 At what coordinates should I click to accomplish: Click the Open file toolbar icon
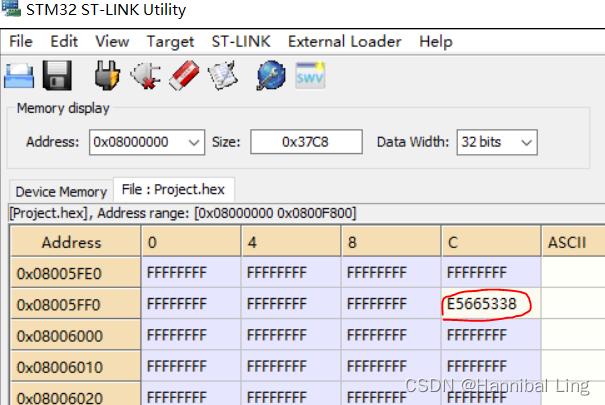click(x=19, y=76)
